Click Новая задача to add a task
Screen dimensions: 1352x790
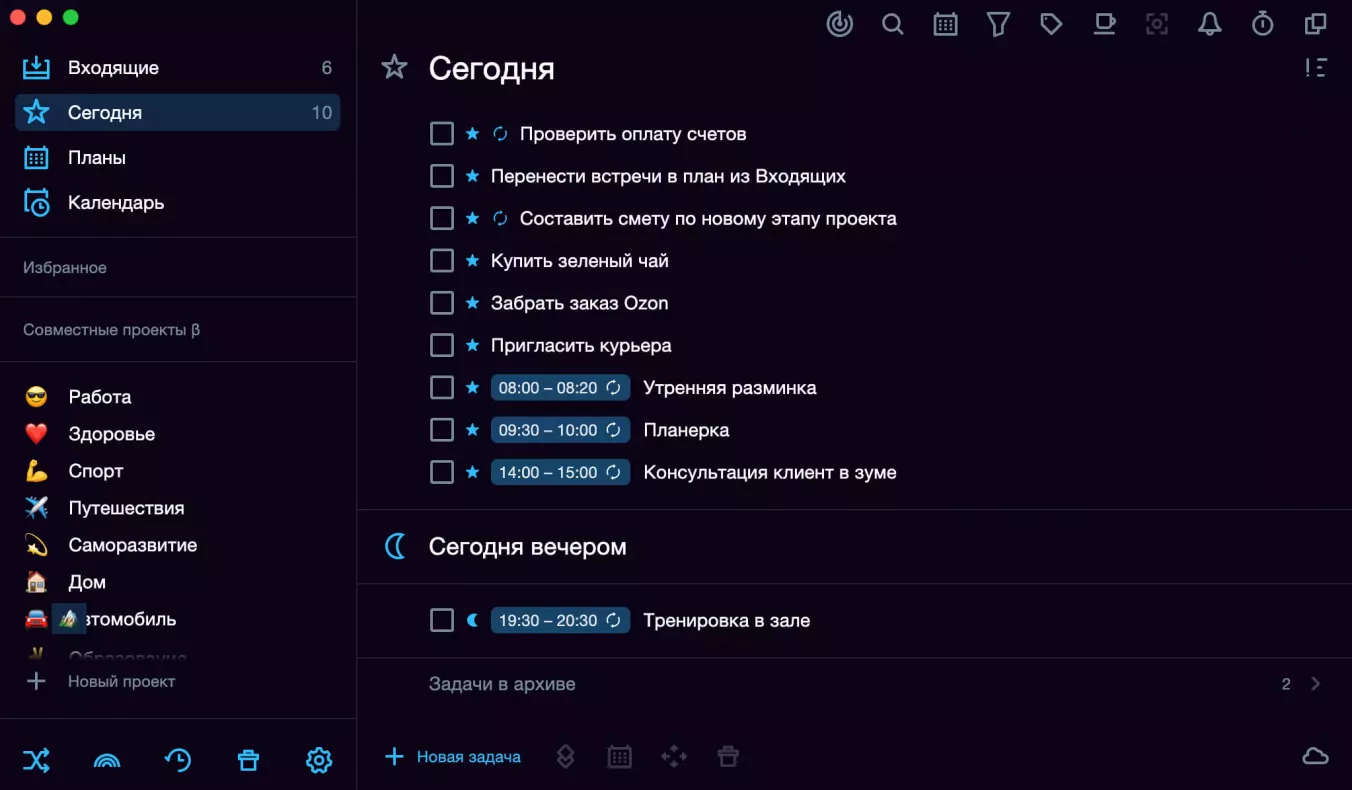453,757
